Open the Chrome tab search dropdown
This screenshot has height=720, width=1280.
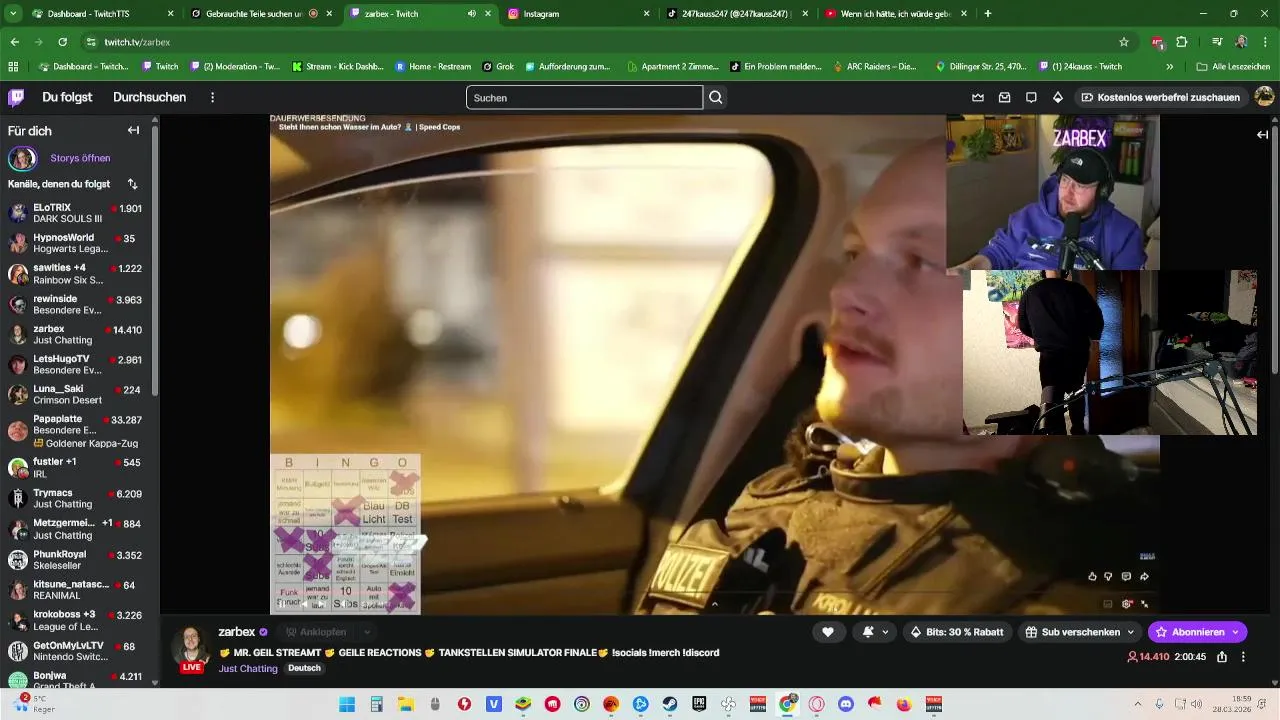point(13,14)
